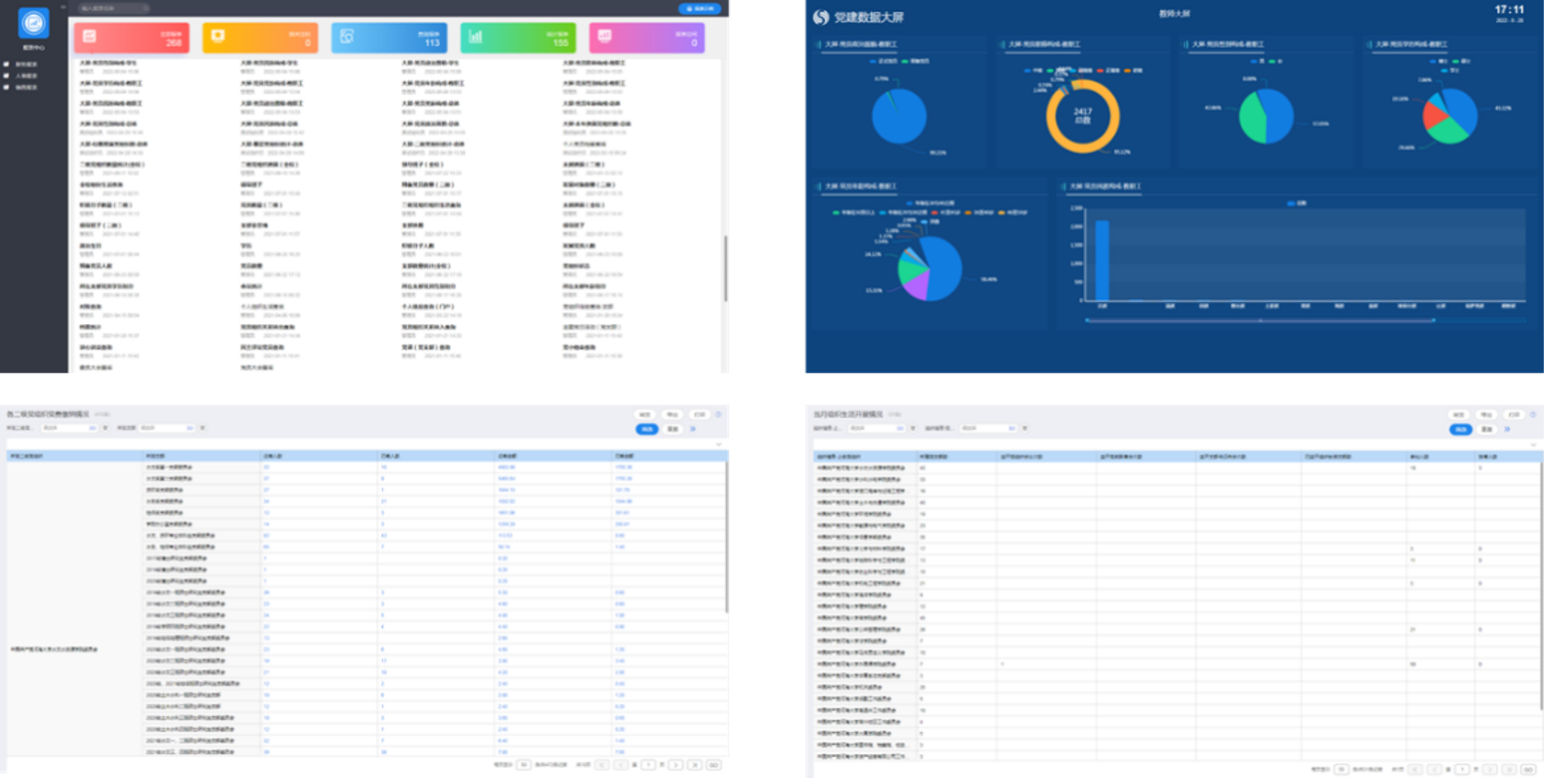Click the slider bar beneath the bar chart
The width and height of the screenshot is (1546, 784).
[x=1260, y=320]
